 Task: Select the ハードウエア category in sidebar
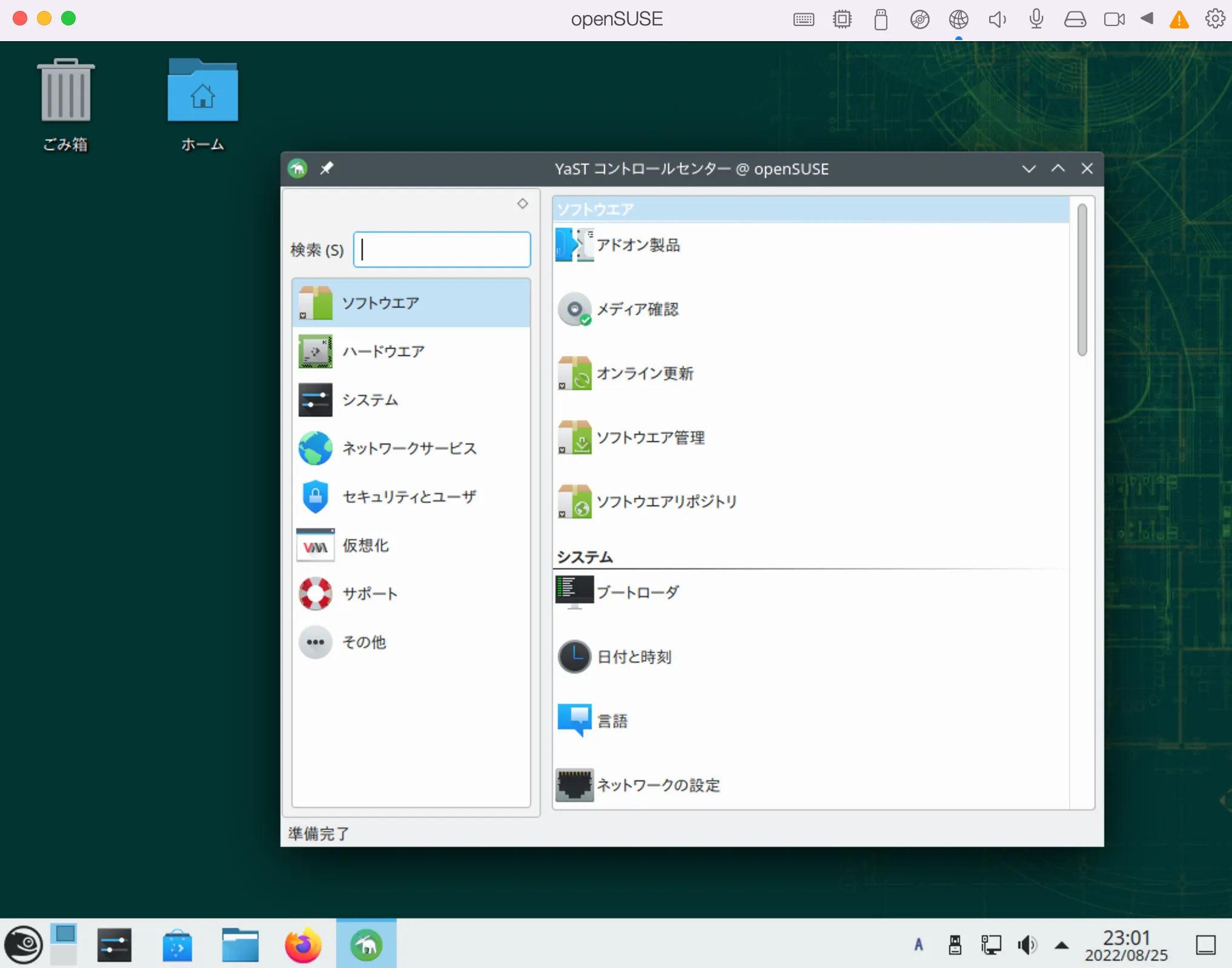(383, 352)
